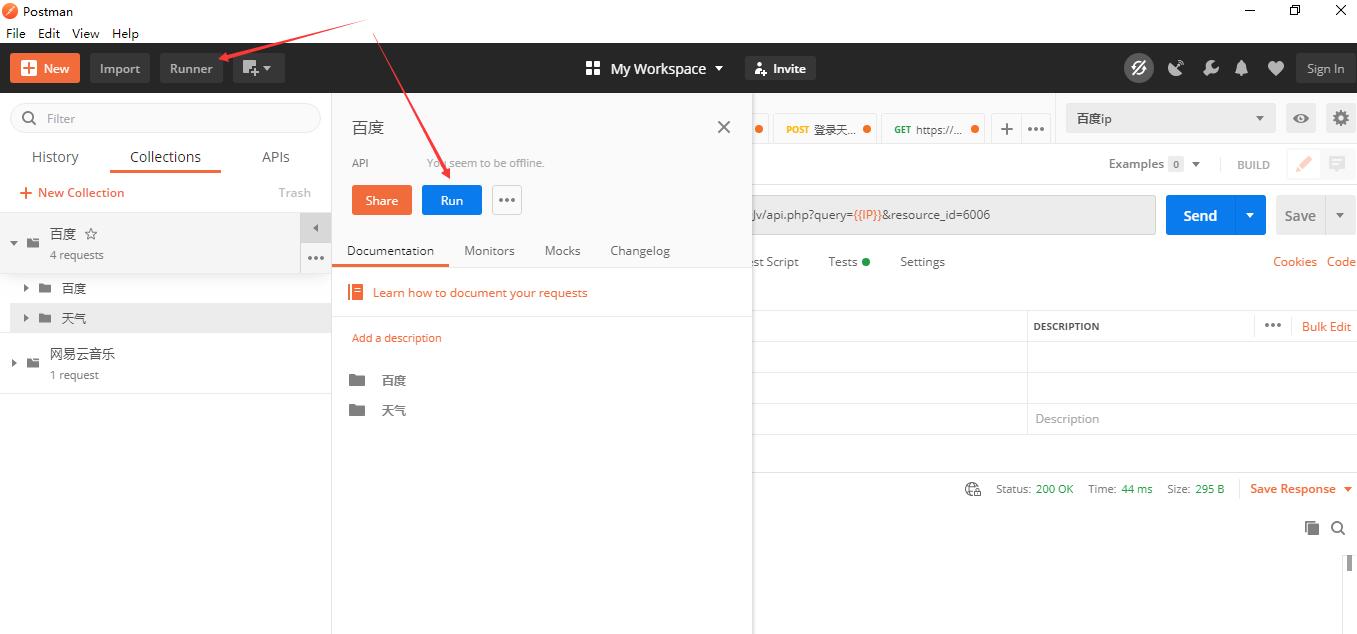Open the capture requests satellite icon

click(x=1176, y=68)
